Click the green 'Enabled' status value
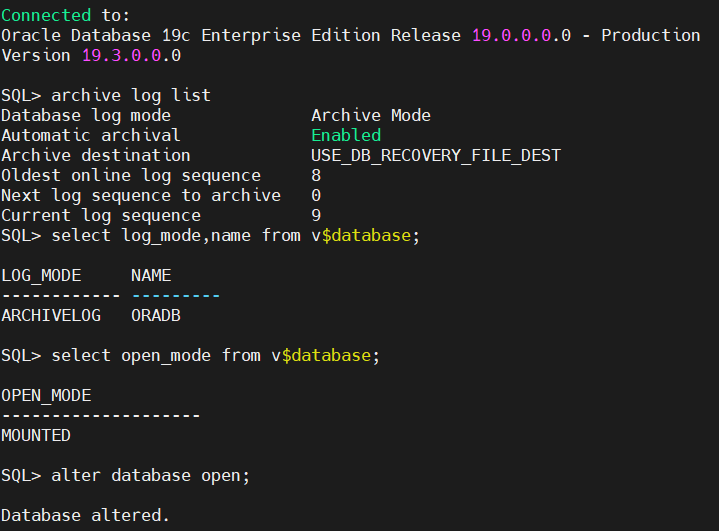 pos(346,135)
